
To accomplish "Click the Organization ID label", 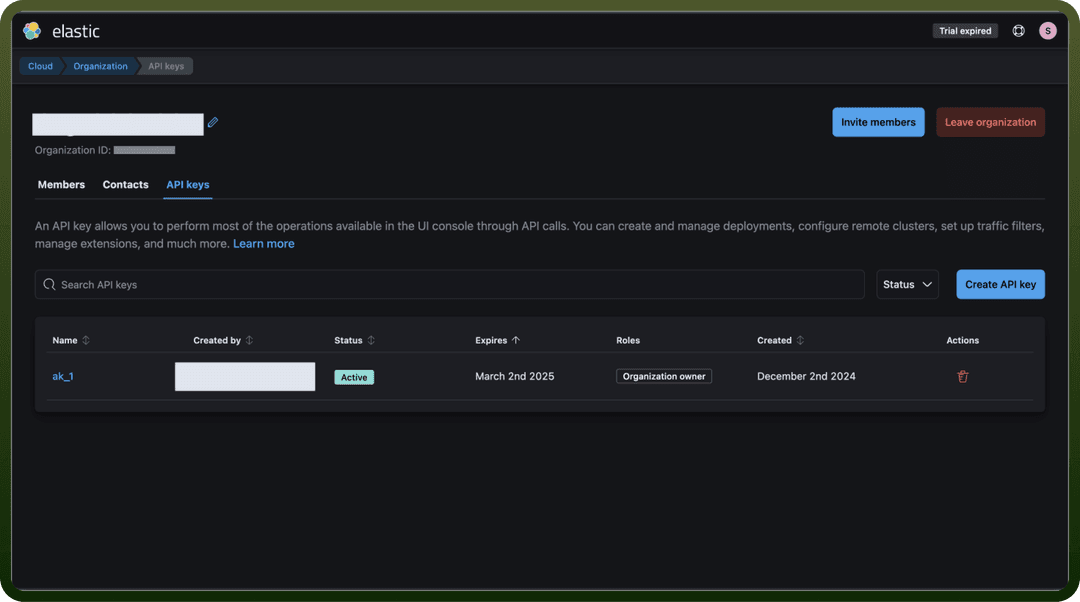I will [x=73, y=150].
